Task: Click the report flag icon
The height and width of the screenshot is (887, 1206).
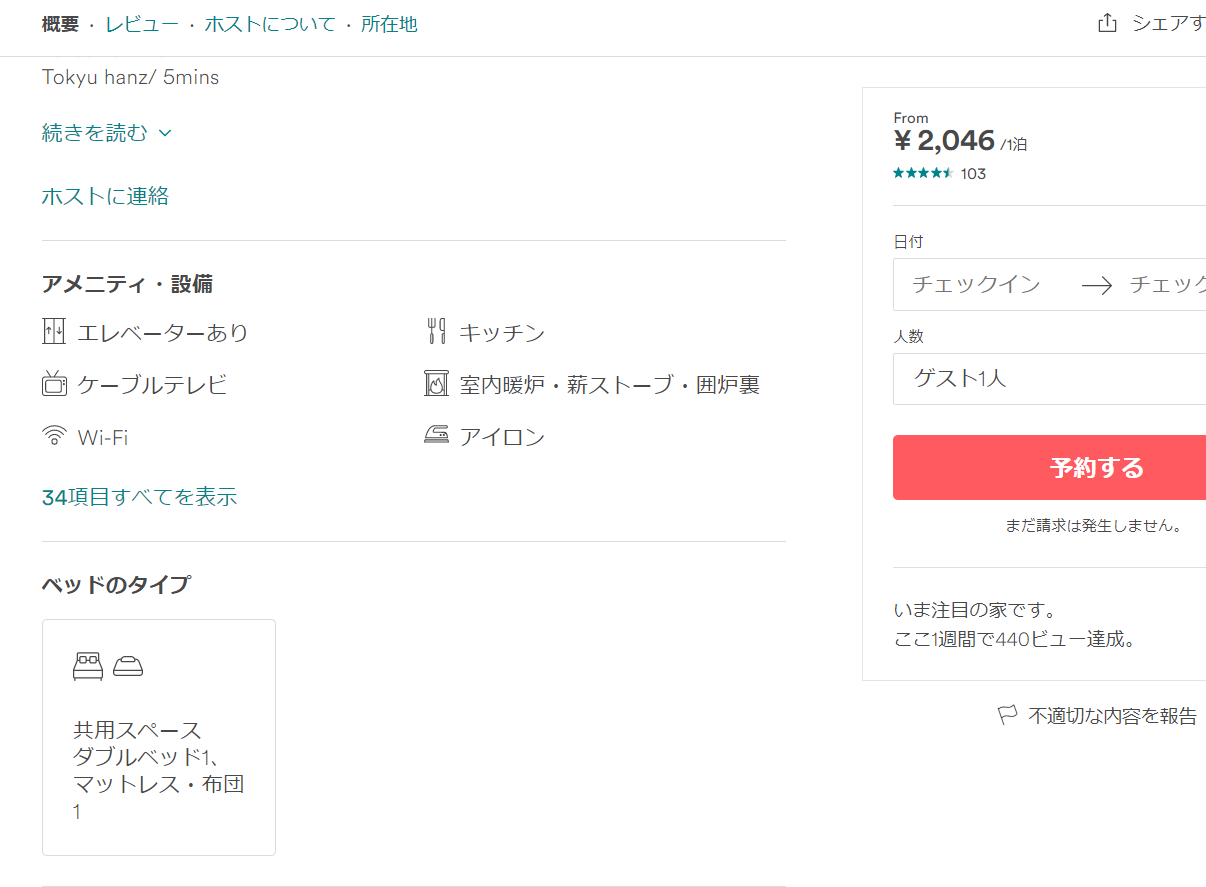Action: click(1007, 715)
